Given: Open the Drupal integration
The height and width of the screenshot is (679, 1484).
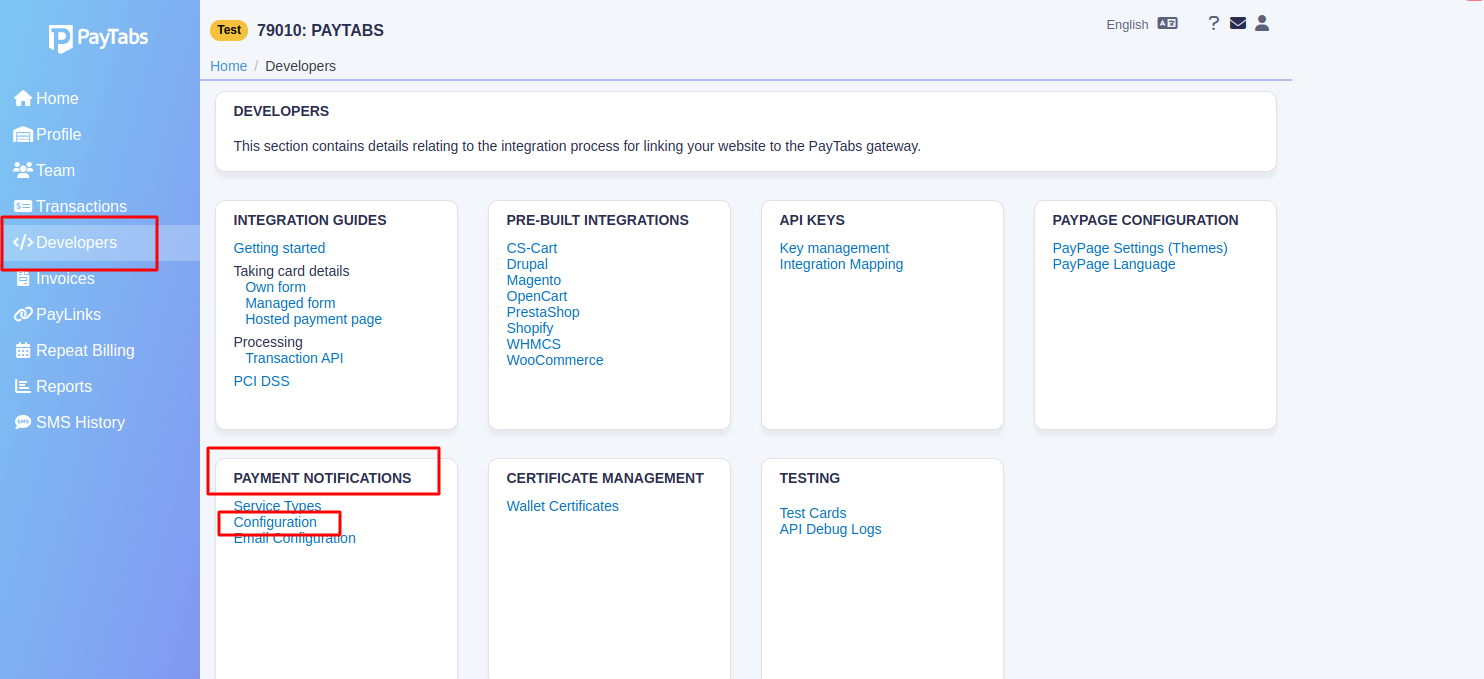Looking at the screenshot, I should (x=527, y=264).
